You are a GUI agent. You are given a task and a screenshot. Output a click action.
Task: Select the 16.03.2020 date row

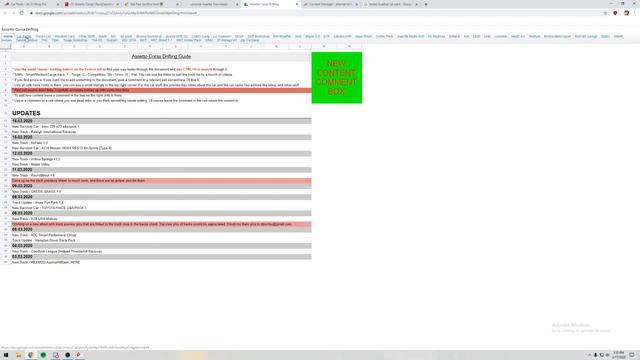(161, 121)
